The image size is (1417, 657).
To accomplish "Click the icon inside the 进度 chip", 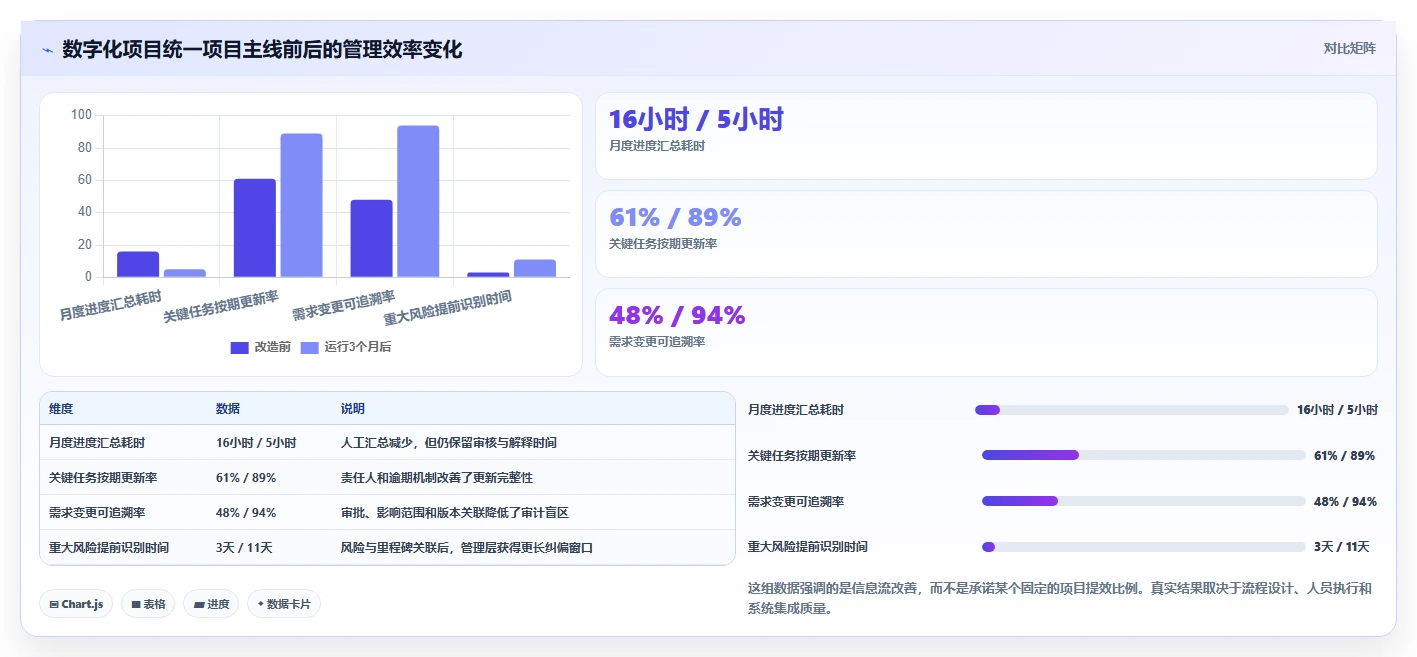I will 198,604.
